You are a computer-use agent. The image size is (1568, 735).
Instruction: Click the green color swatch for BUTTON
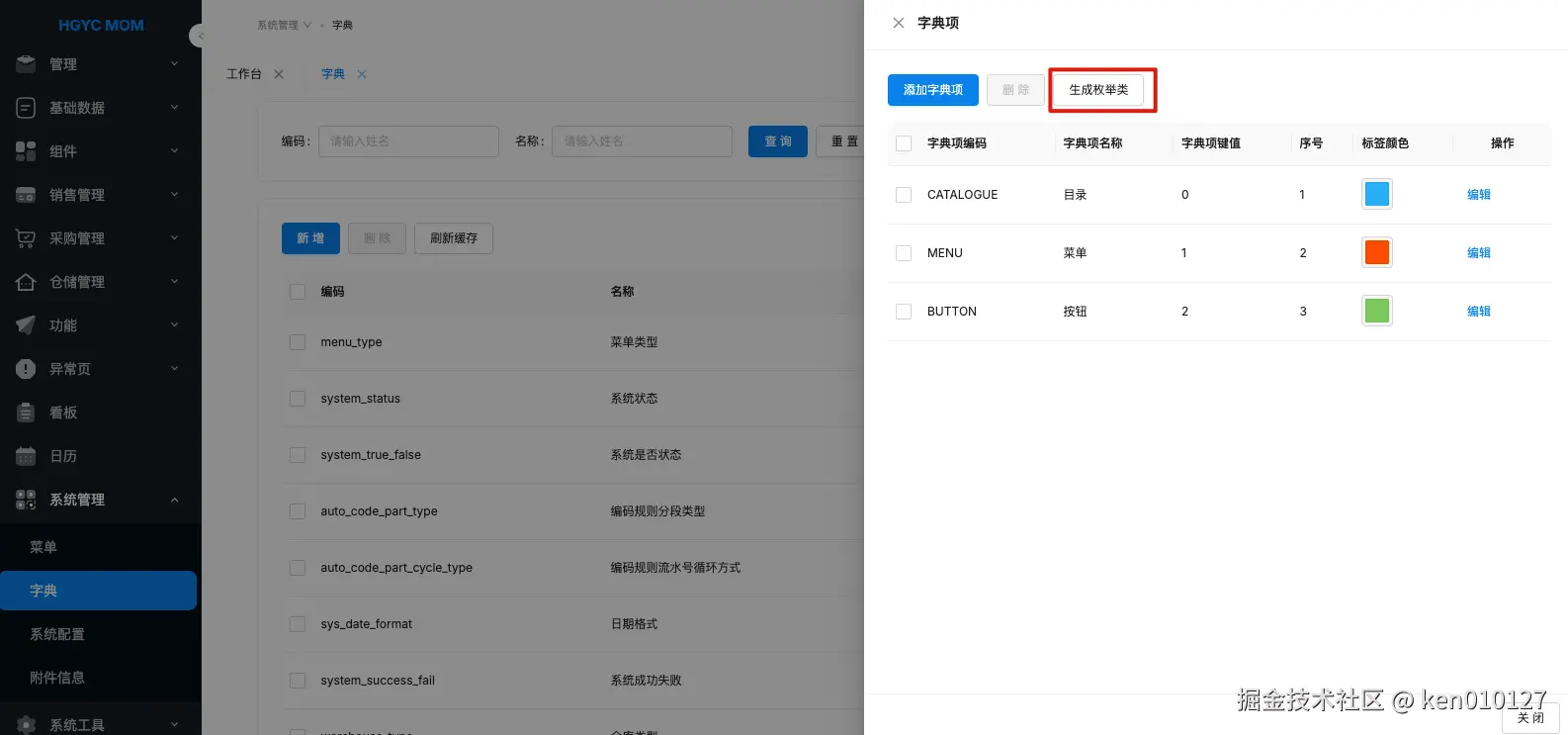click(x=1377, y=311)
